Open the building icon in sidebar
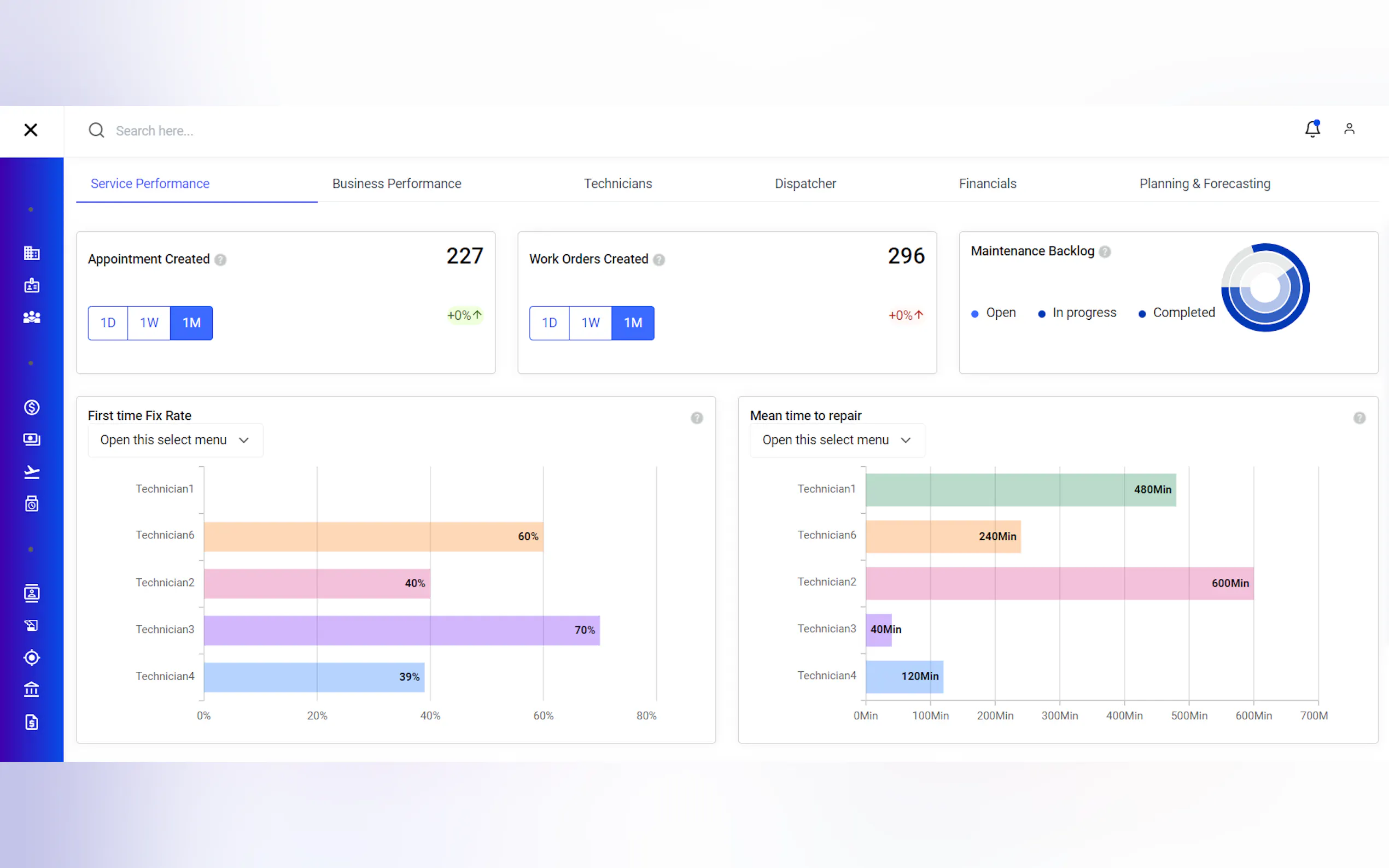 point(32,253)
